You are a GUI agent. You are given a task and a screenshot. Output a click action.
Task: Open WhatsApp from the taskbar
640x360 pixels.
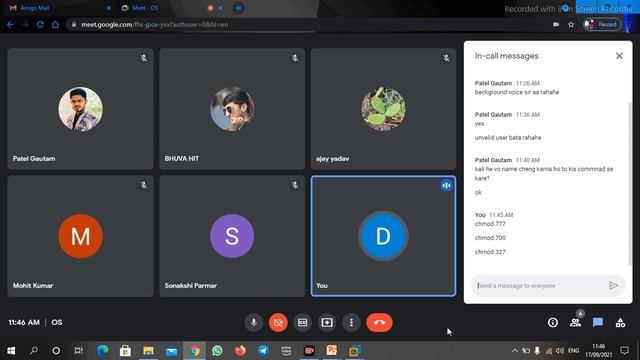click(x=217, y=351)
